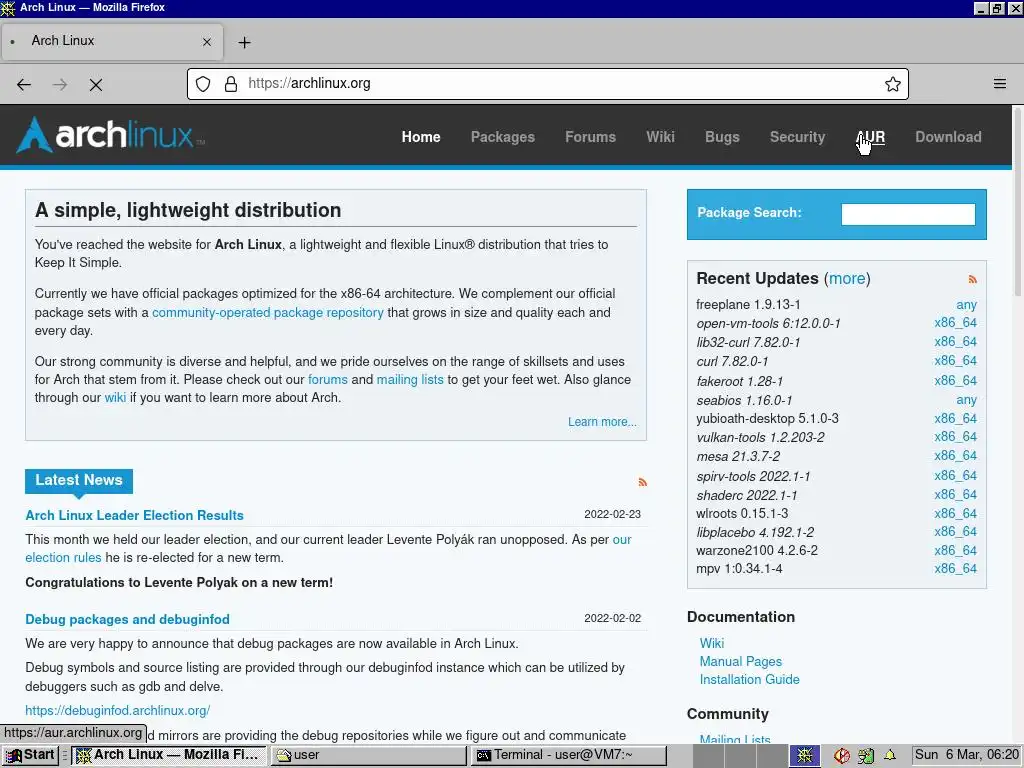1024x768 pixels.
Task: Open Debug packages and debuginfod article
Action: tap(127, 619)
